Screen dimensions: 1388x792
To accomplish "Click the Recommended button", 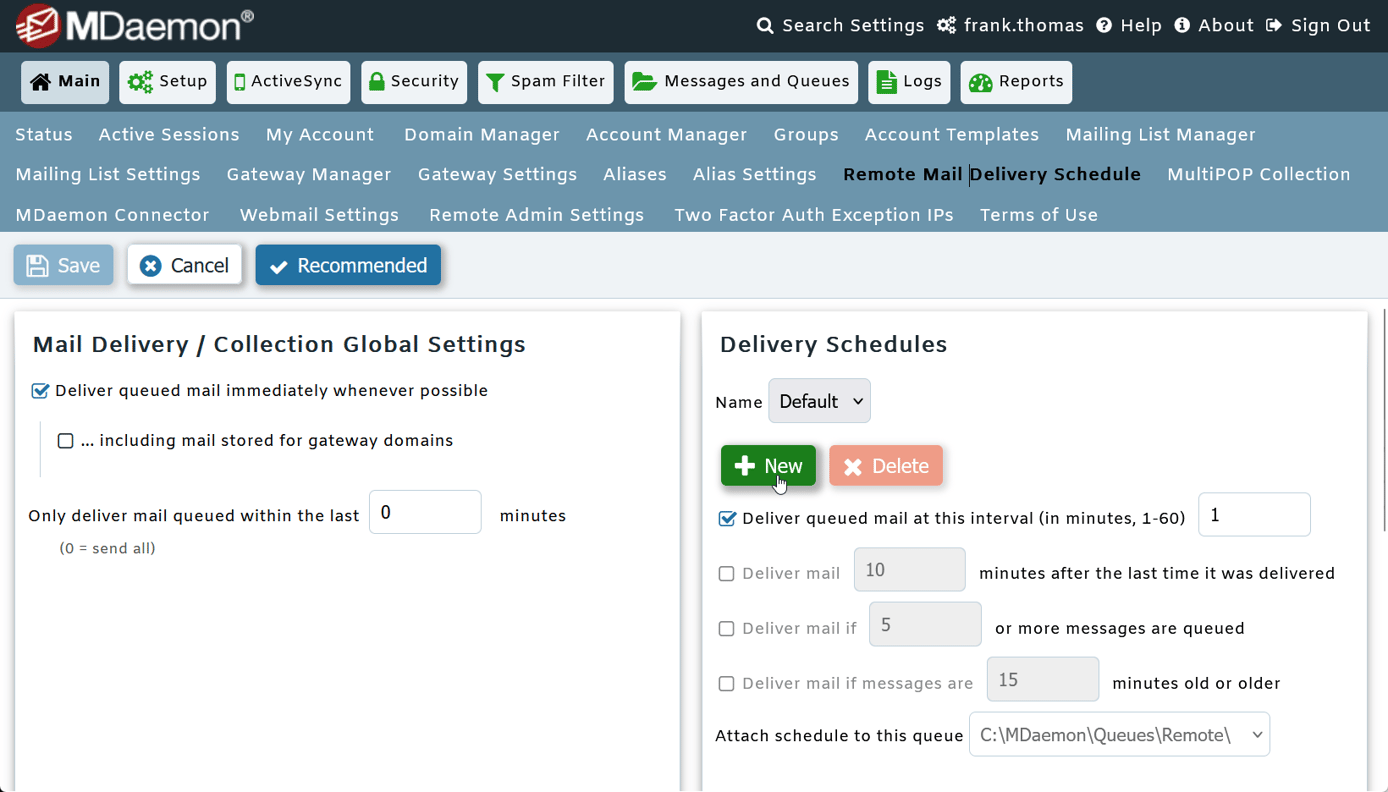I will (x=348, y=265).
